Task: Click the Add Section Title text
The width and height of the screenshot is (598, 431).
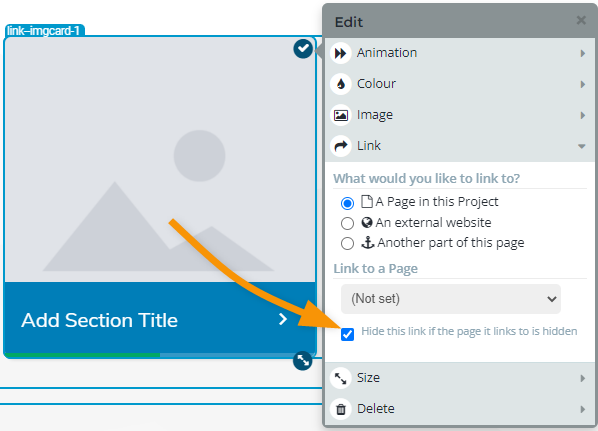Action: click(100, 320)
